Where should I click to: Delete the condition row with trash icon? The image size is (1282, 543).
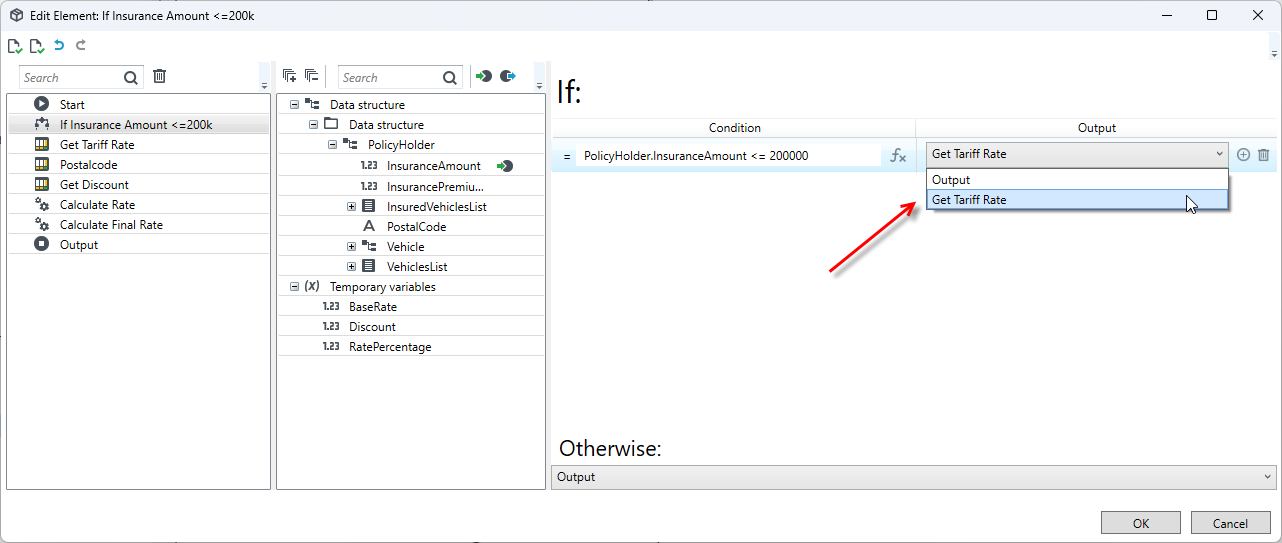(1263, 155)
